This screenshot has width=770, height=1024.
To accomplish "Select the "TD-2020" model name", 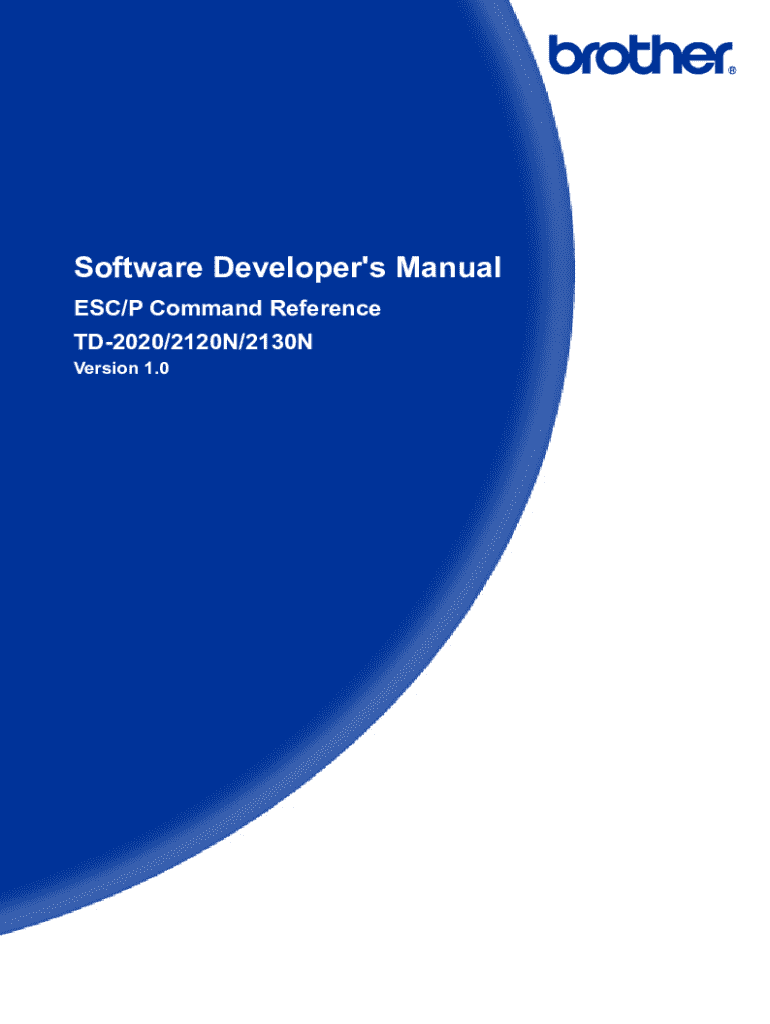I will [x=114, y=342].
